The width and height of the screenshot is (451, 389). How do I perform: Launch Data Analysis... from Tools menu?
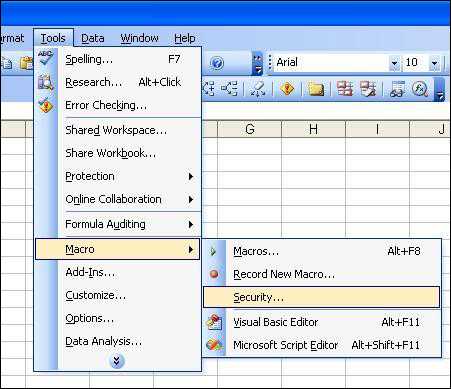tap(118, 341)
